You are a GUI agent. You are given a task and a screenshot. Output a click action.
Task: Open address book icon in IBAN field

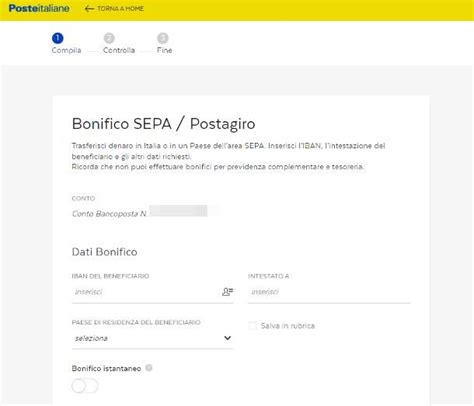click(x=228, y=292)
